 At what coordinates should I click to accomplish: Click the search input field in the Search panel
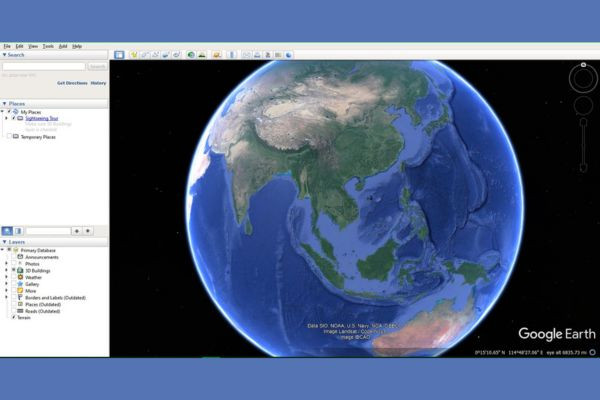44,67
